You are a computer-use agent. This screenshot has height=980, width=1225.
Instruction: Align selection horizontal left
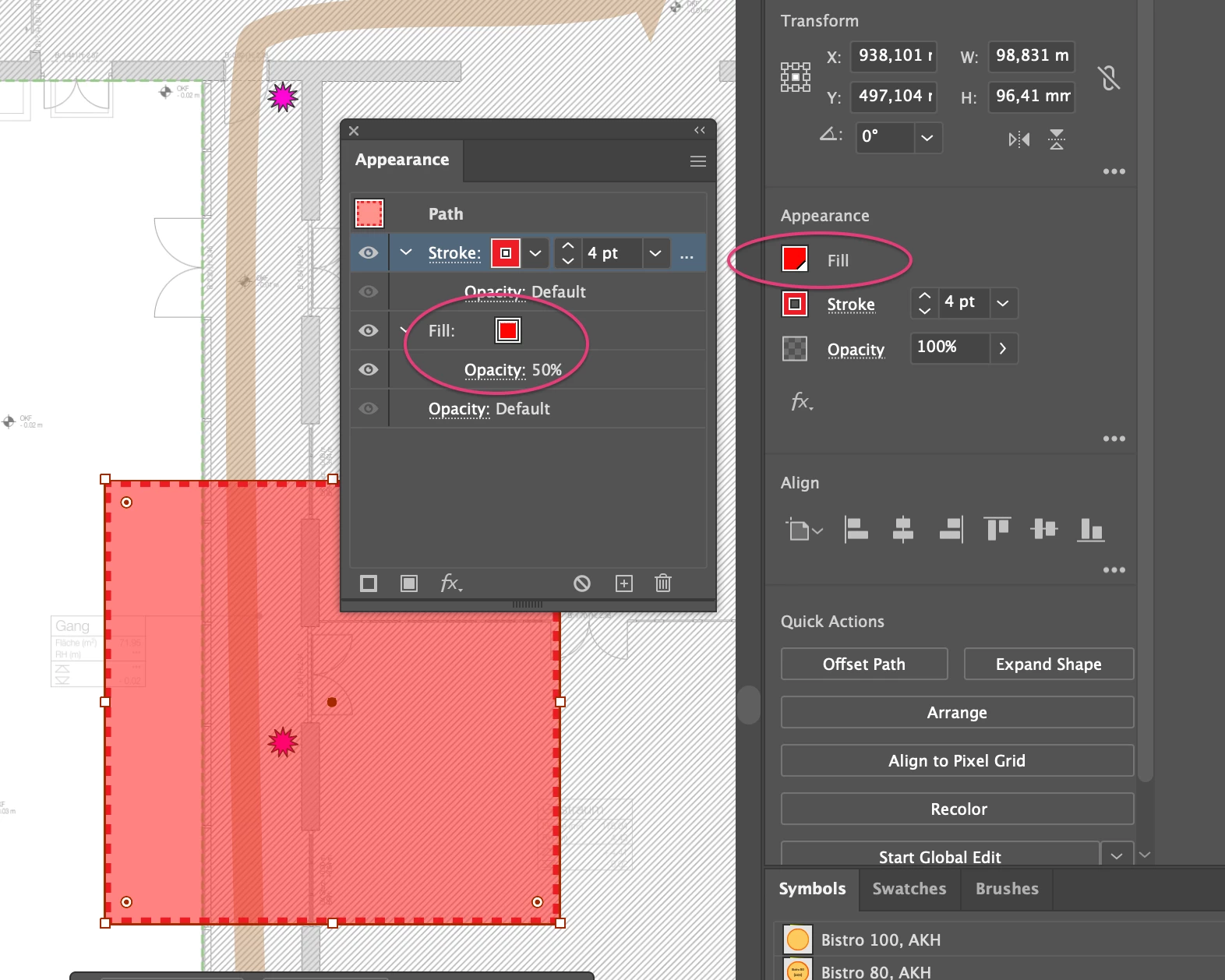[x=856, y=530]
